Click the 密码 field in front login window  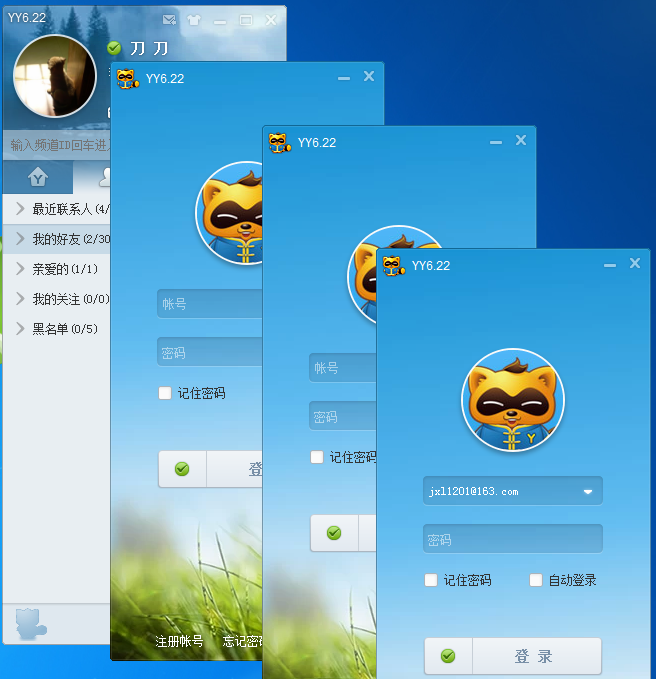513,539
